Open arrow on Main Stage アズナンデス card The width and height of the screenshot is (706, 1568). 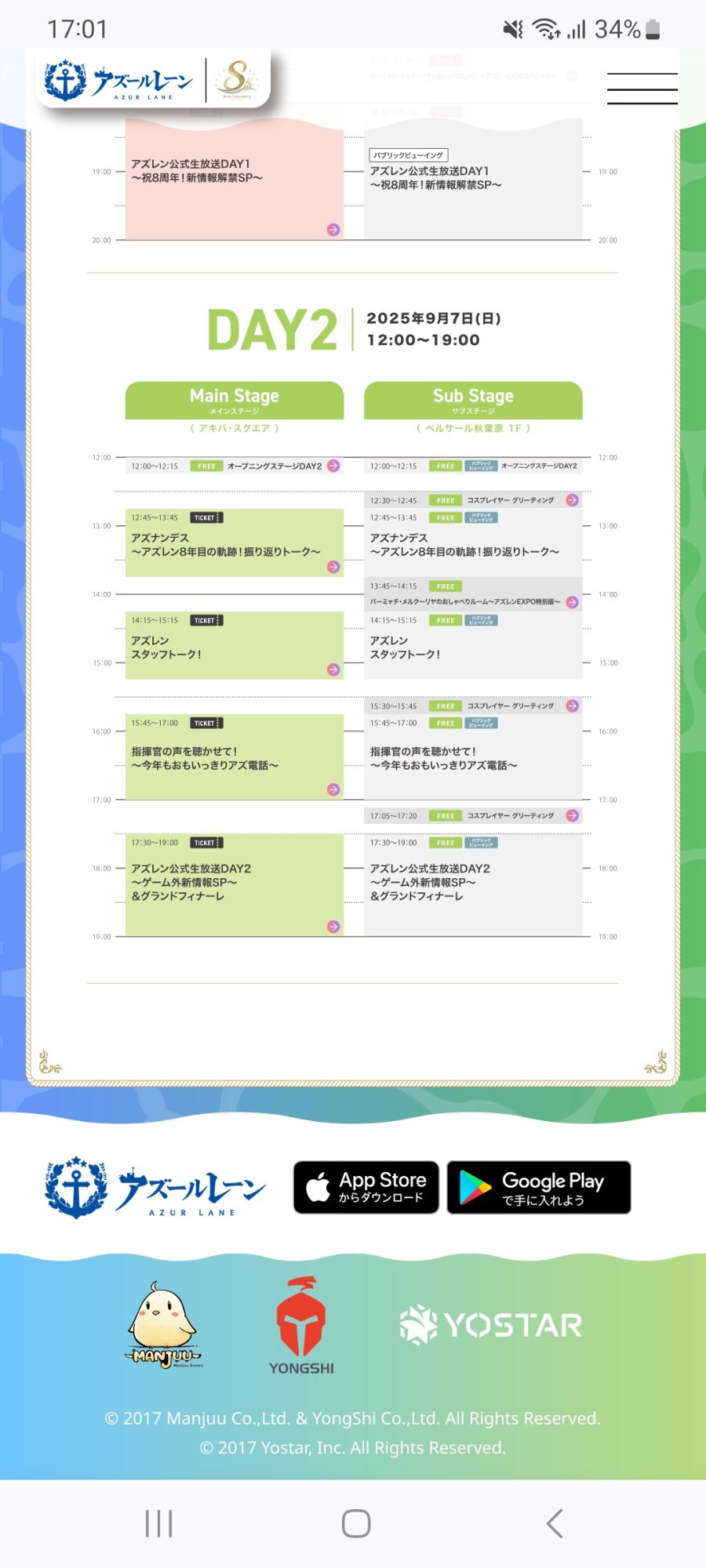[333, 567]
